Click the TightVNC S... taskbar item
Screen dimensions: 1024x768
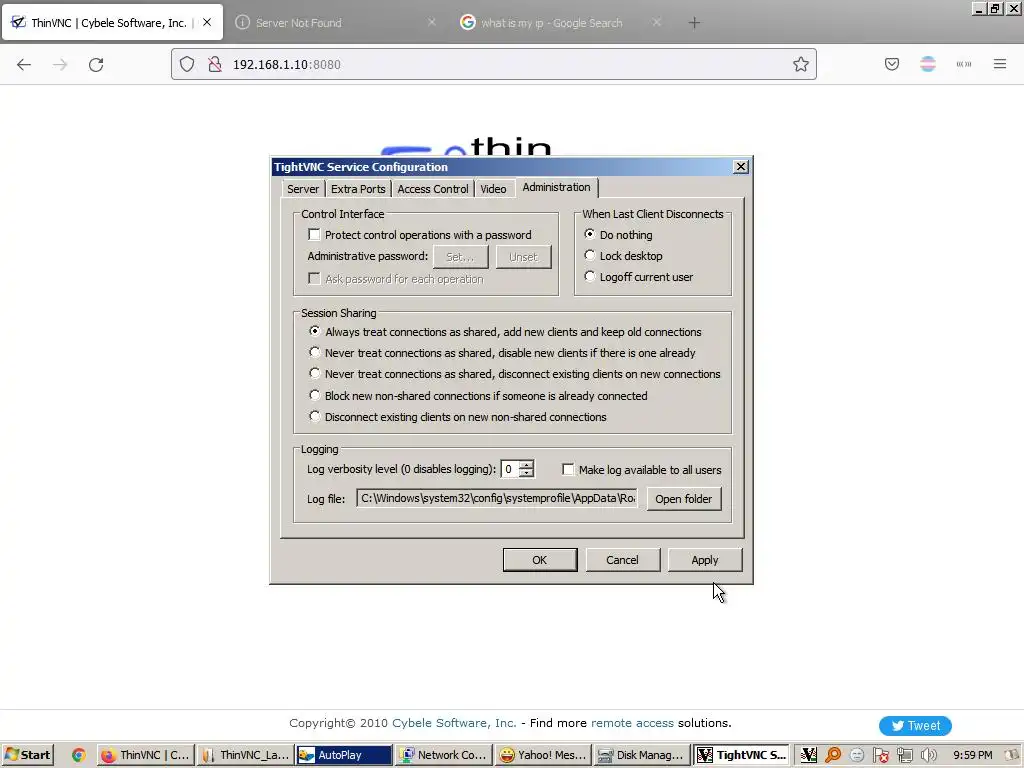pyautogui.click(x=742, y=755)
